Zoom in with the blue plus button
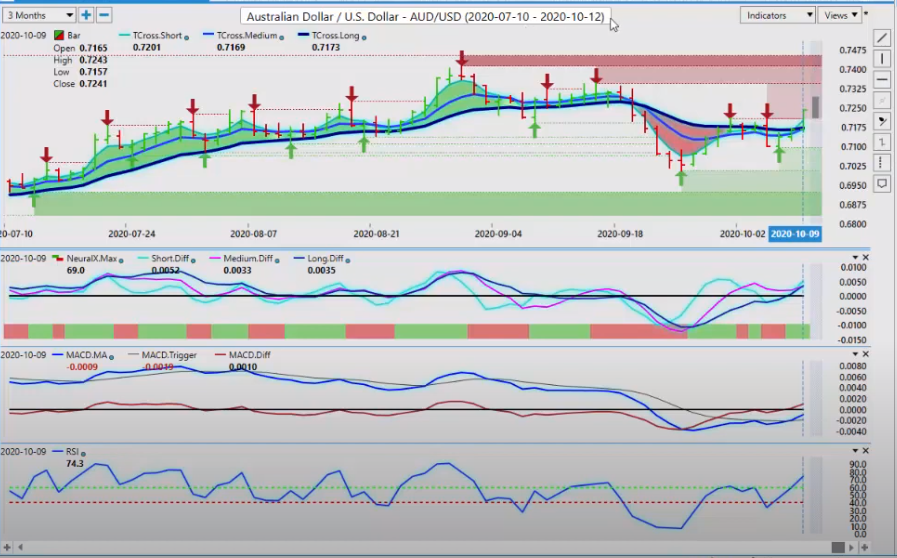 pos(86,15)
